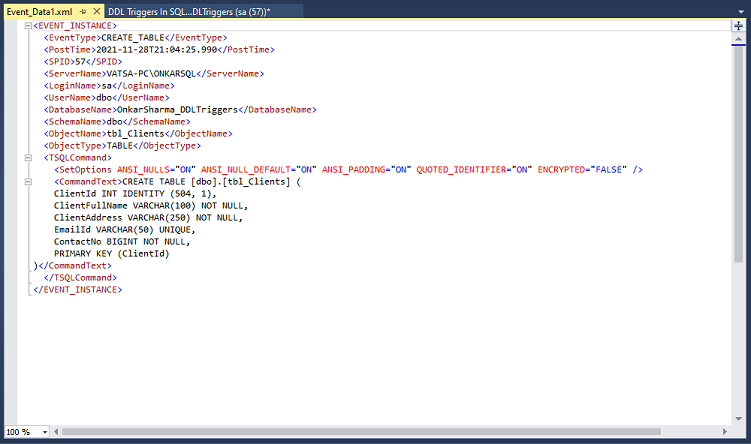Click the EmailId VARCHAR(50) UNIQUE line
The width and height of the screenshot is (751, 444).
point(125,229)
